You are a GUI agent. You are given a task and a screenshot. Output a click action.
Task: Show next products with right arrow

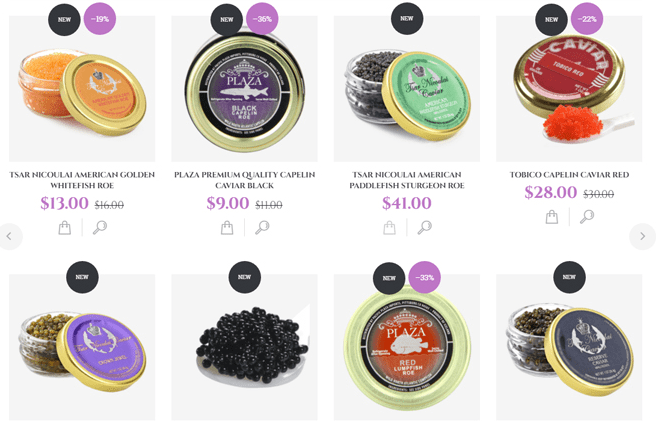click(643, 236)
